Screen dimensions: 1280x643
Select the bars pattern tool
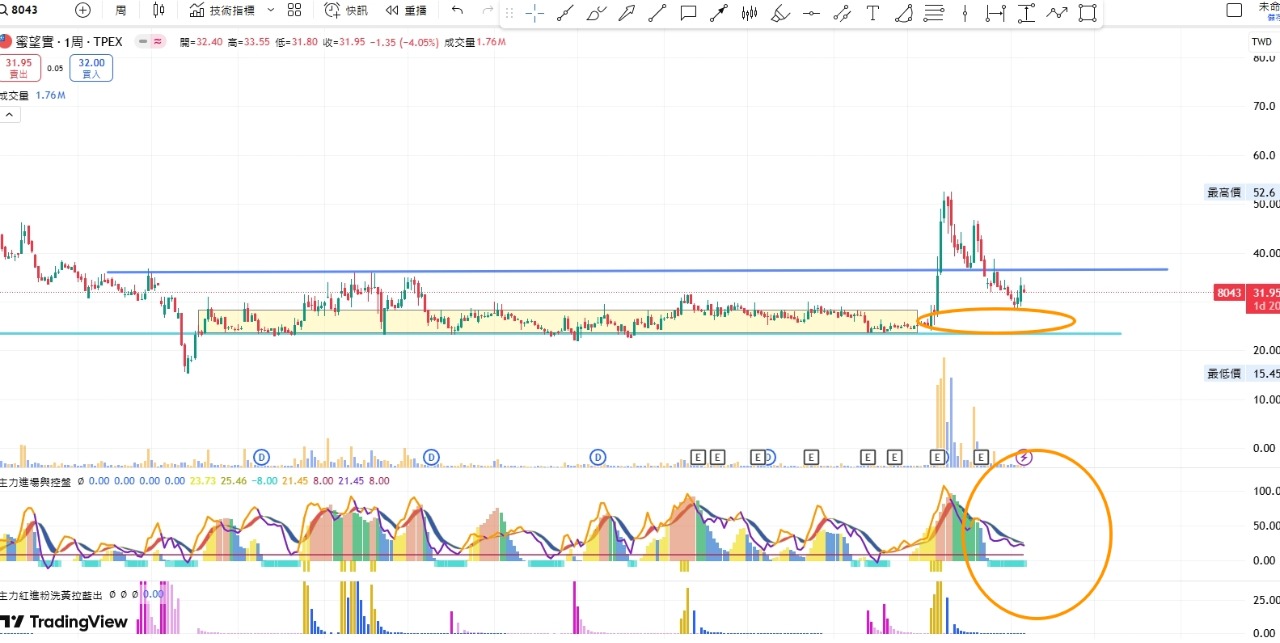(x=749, y=13)
